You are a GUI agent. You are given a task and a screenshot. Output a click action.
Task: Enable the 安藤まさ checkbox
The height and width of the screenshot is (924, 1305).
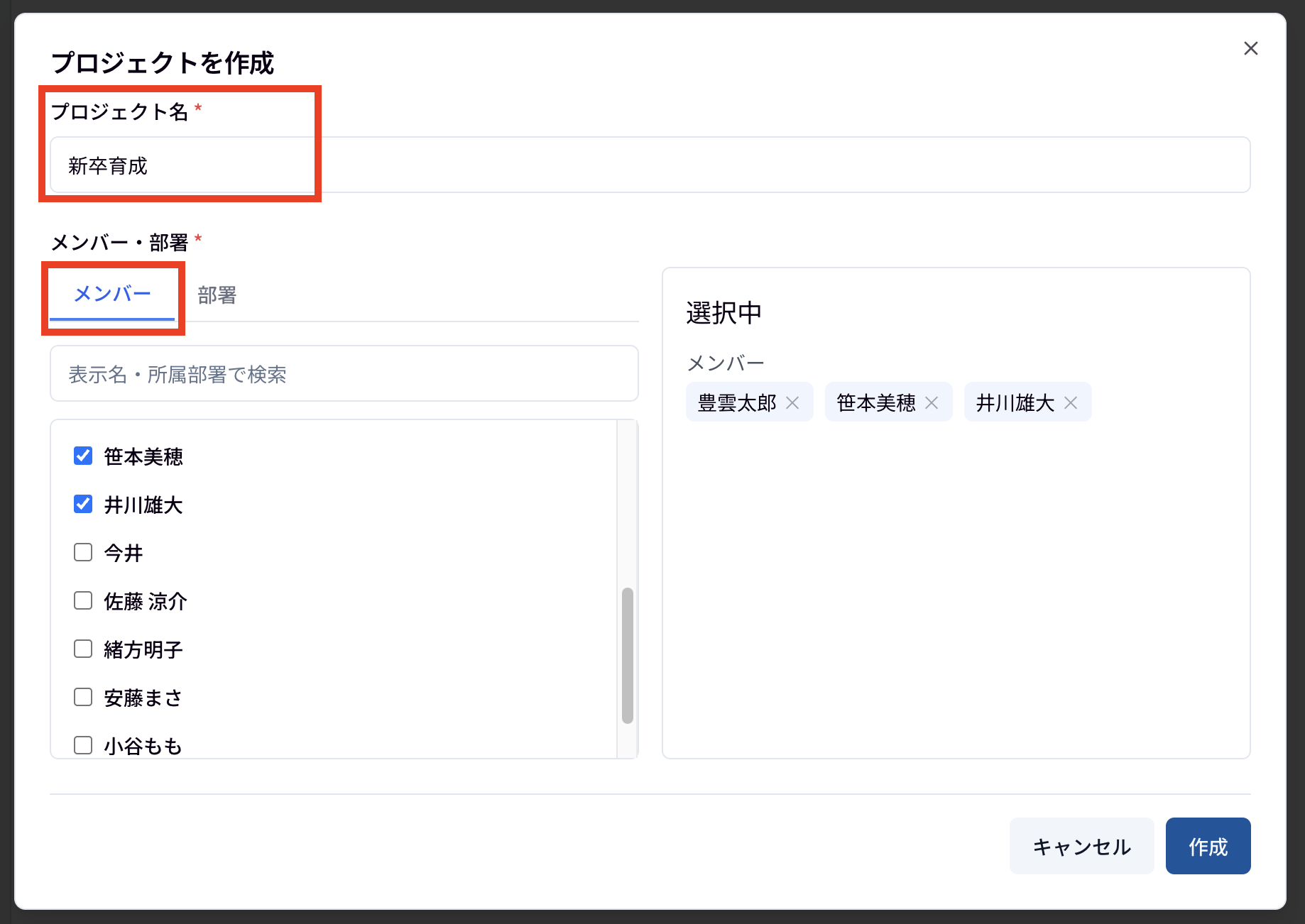(83, 697)
